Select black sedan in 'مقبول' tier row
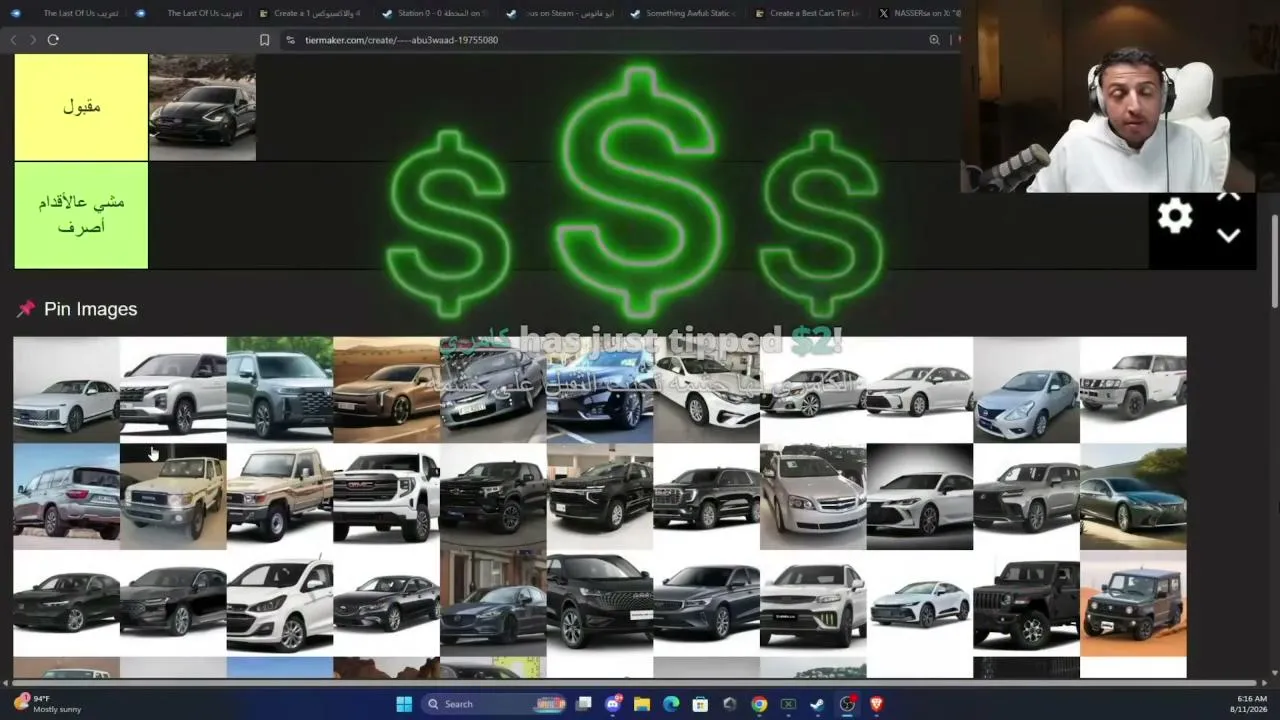 (202, 107)
